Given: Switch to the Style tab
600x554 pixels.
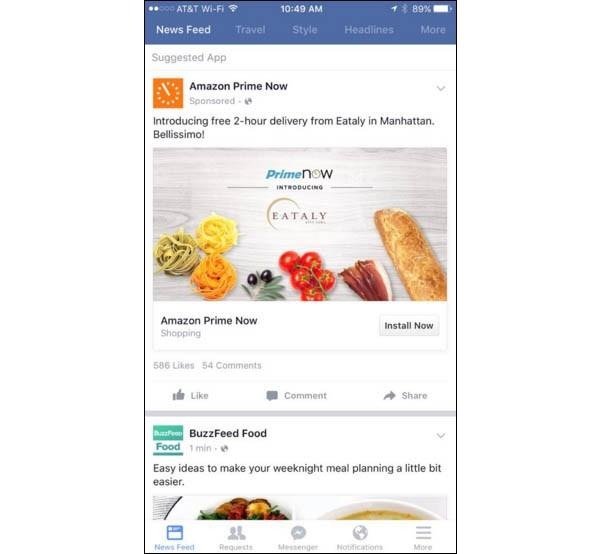Looking at the screenshot, I should 305,29.
